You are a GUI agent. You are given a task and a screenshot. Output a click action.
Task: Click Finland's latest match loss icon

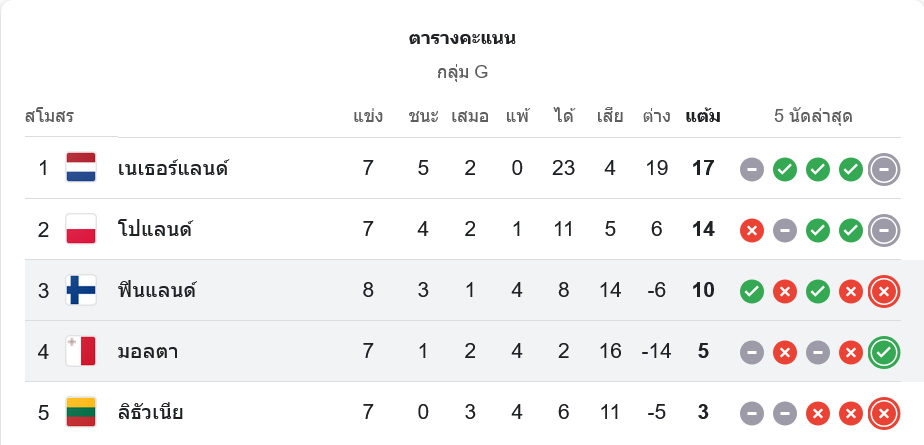(x=883, y=292)
